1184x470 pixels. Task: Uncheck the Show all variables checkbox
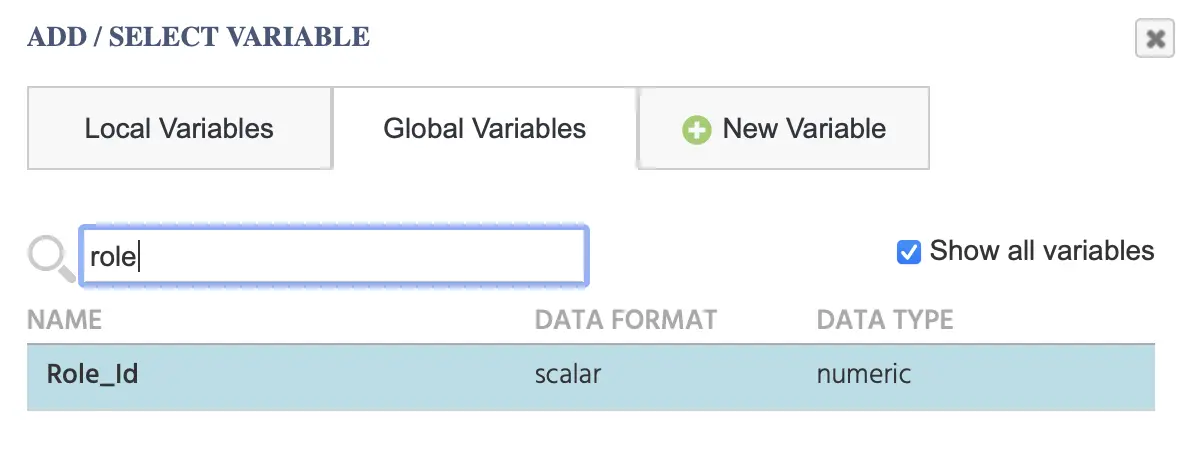(908, 252)
